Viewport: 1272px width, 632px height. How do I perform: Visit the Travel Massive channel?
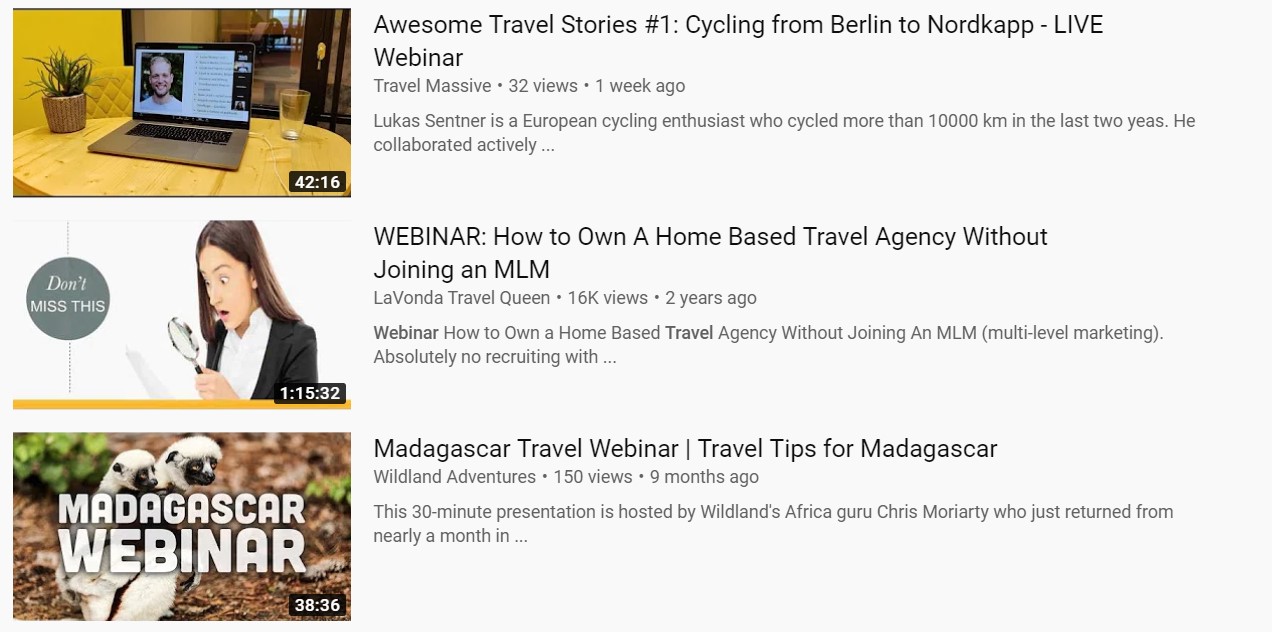[x=432, y=86]
